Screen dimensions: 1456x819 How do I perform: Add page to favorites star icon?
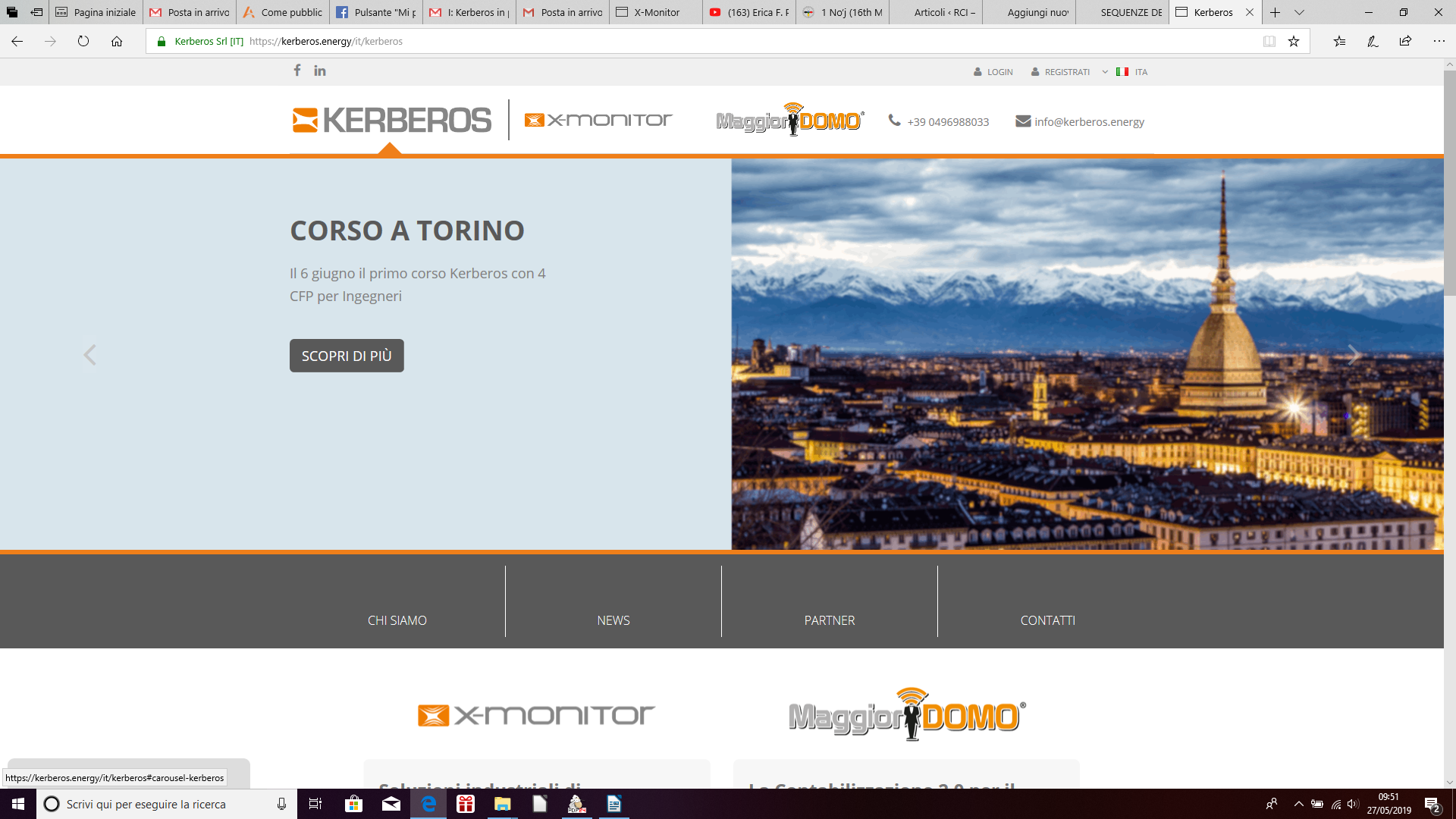(1294, 42)
